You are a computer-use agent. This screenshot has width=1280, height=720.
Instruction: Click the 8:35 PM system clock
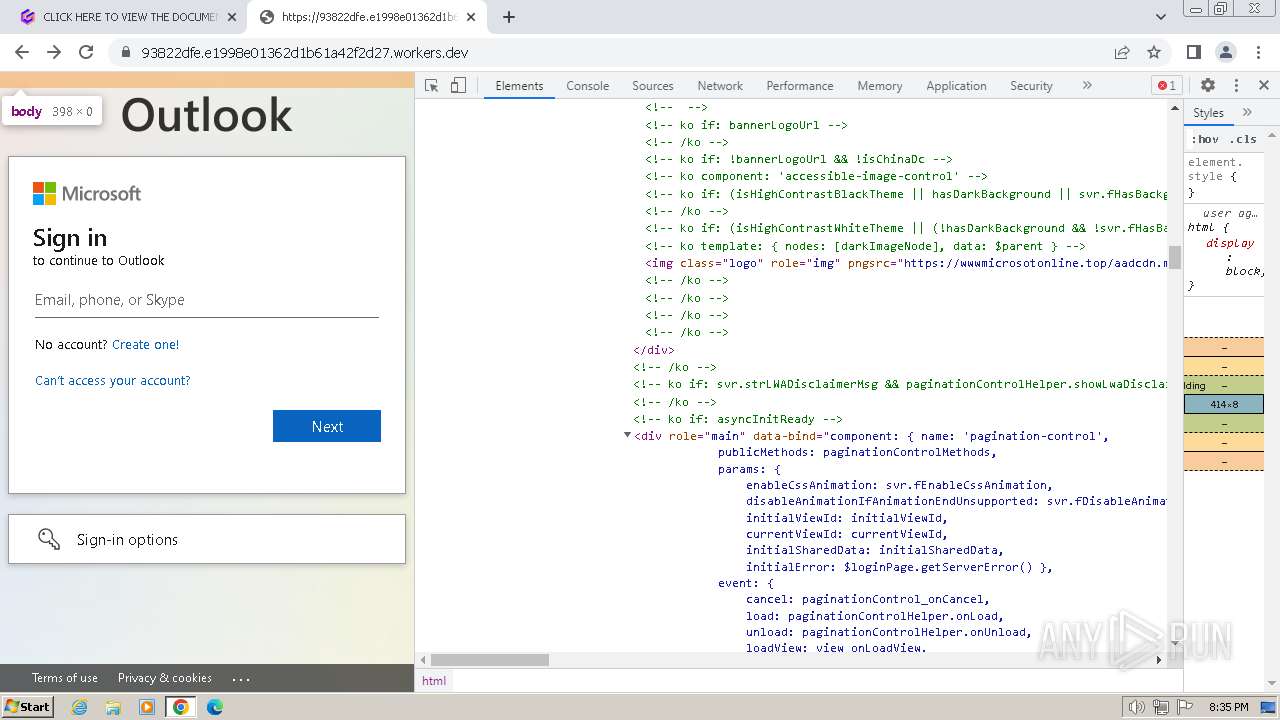click(1228, 707)
